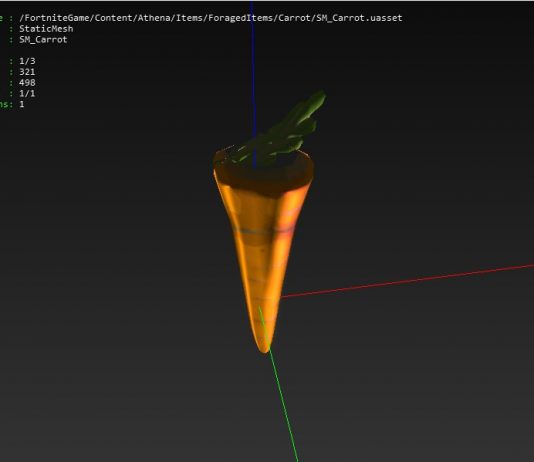534x462 pixels.
Task: Click the "1/3" LOD value
Action: [x=27, y=61]
